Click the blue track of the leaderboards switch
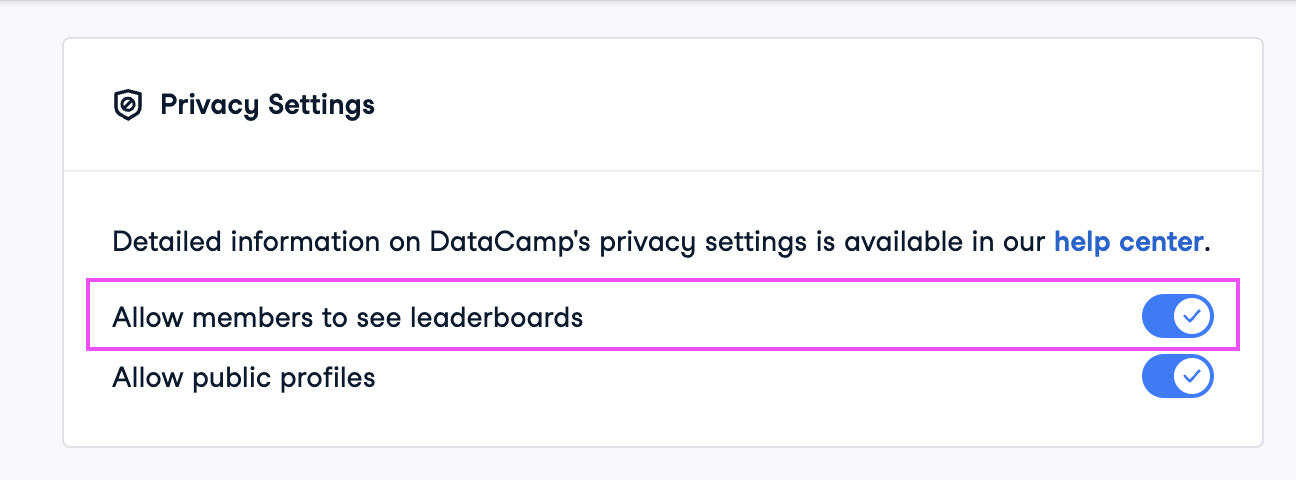This screenshot has width=1296, height=480. [x=1158, y=317]
